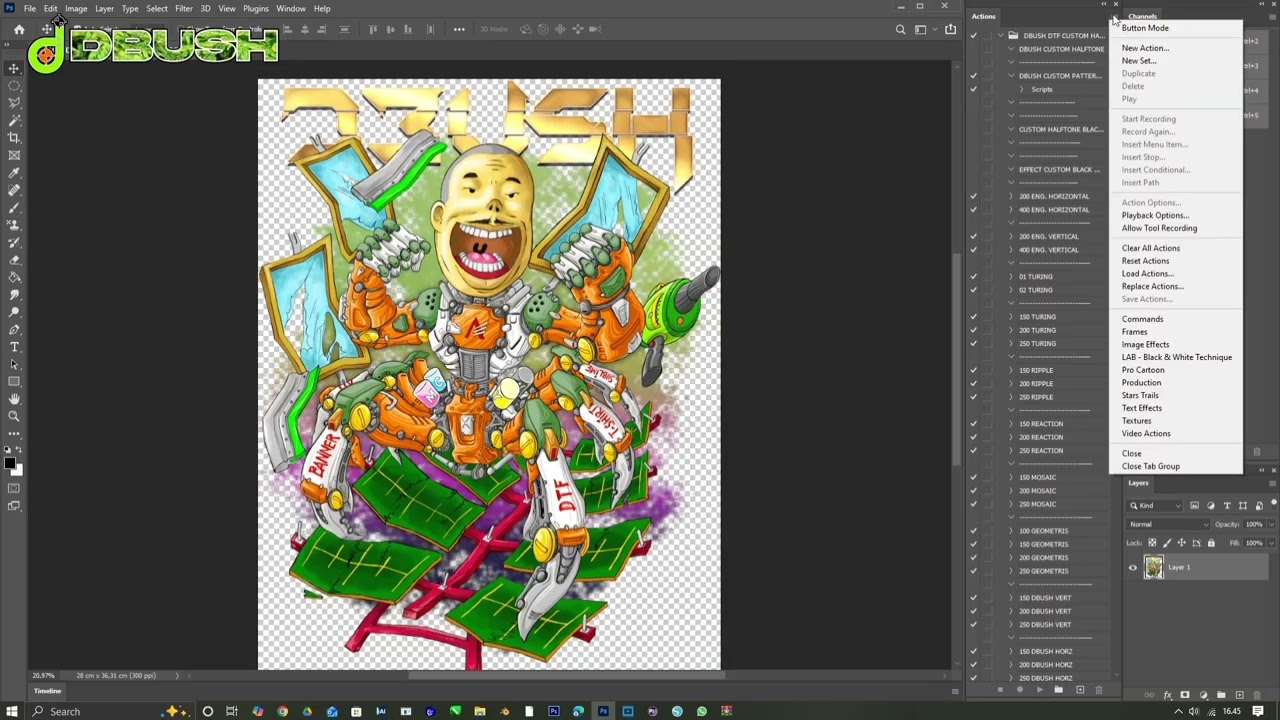Expand the 150 REACTION action
Screen dimensions: 1280x720
1011,423
